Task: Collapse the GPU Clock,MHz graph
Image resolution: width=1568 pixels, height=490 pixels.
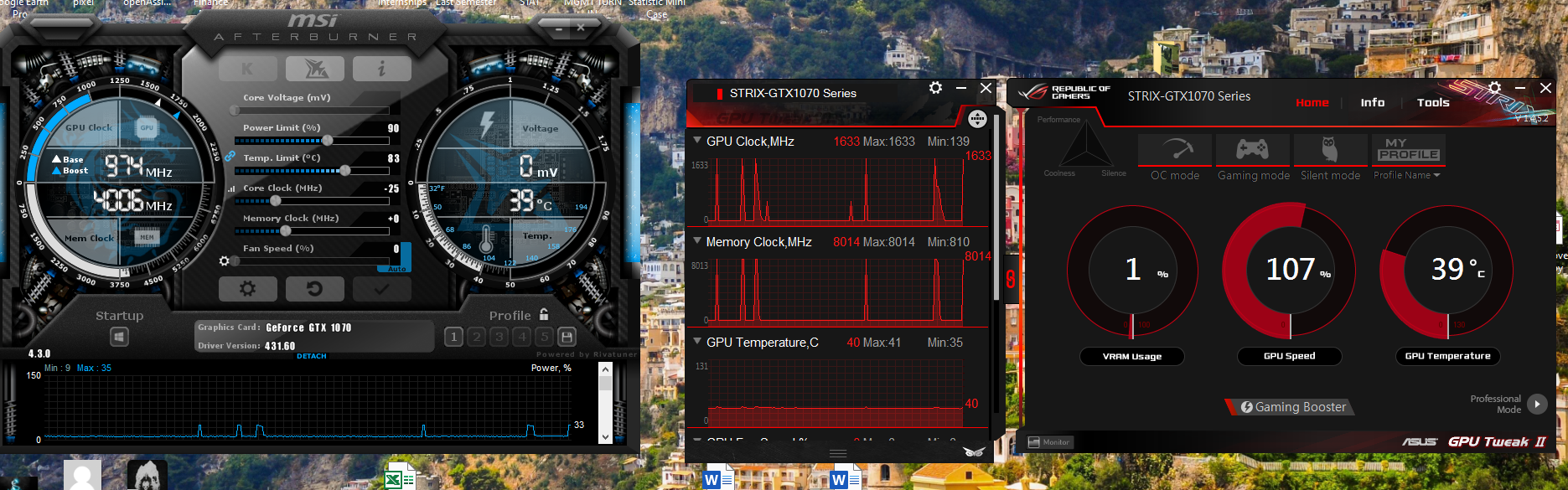Action: point(697,141)
